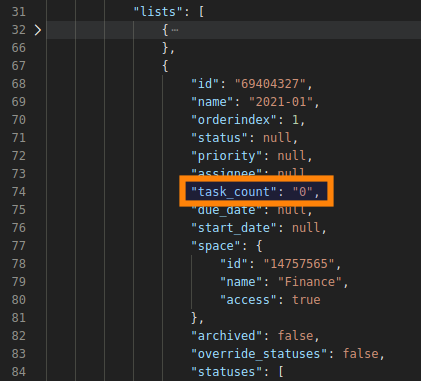Click line number 67 in the gutter
This screenshot has height=381, width=421.
tap(19, 66)
